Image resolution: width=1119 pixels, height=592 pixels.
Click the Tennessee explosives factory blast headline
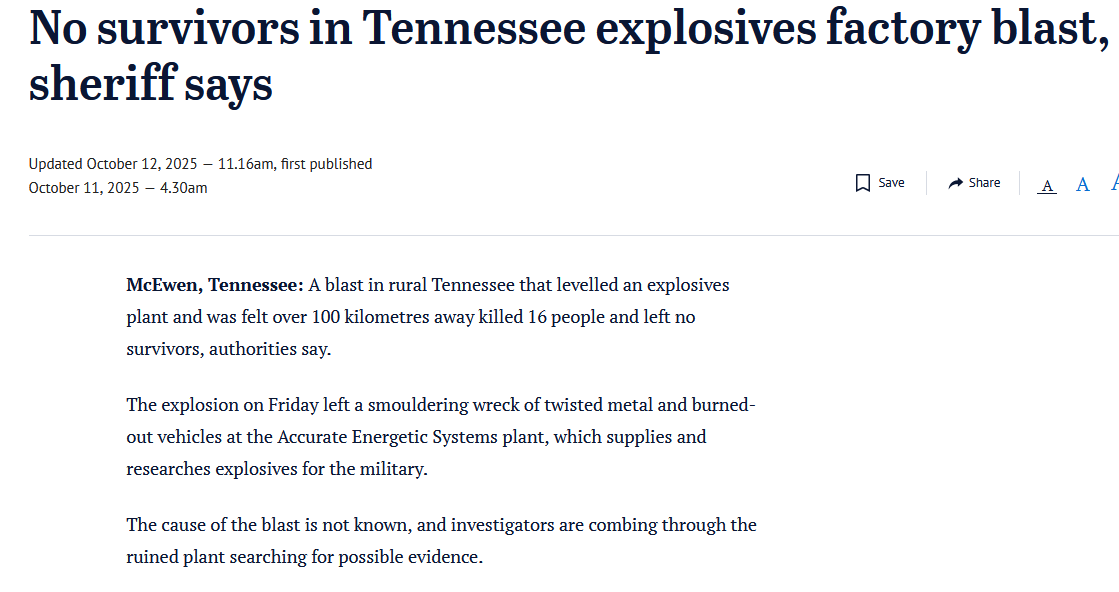(569, 56)
